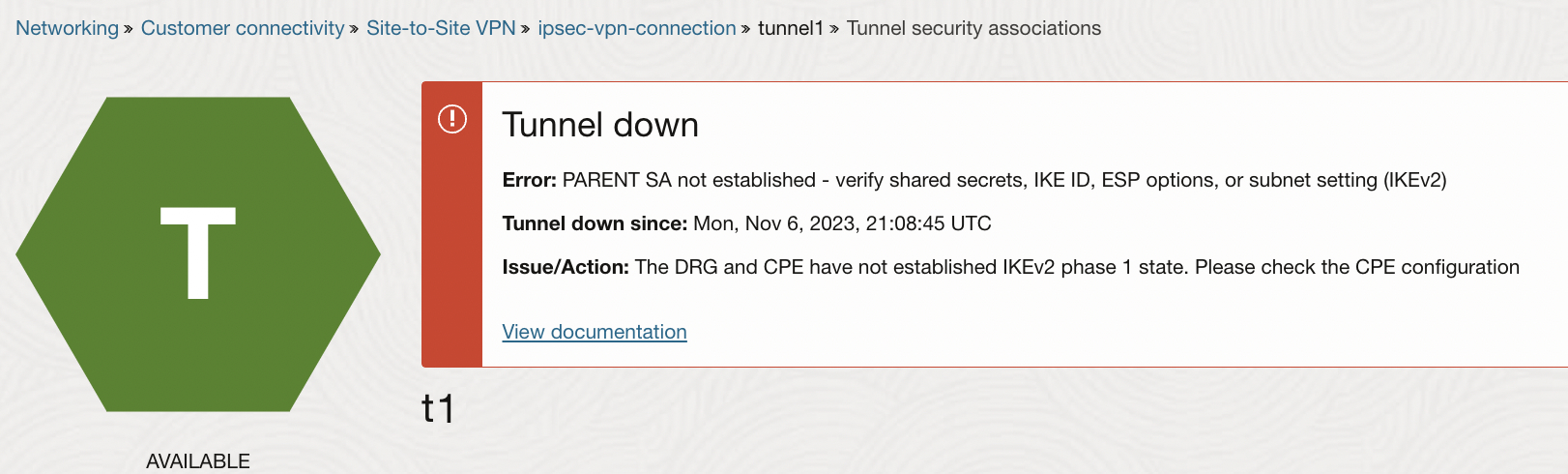Click the Networking breadcrumb link

67,28
